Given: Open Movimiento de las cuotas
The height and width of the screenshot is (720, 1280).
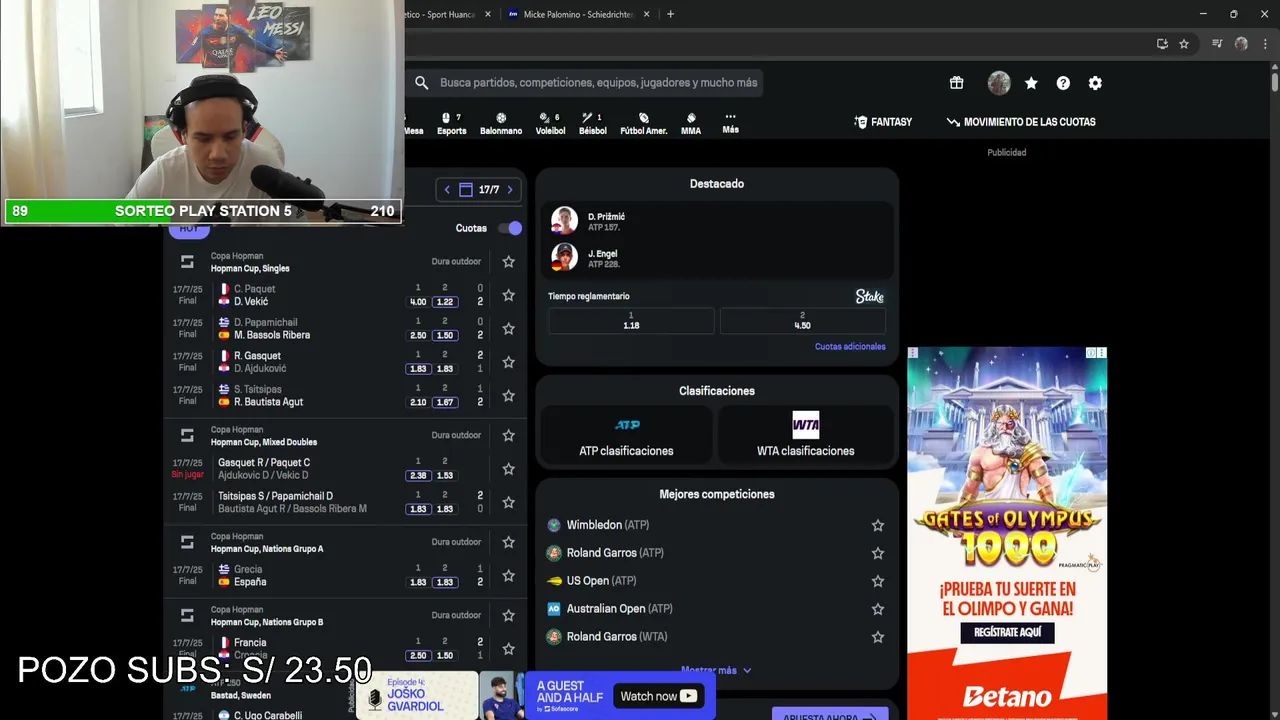Looking at the screenshot, I should (x=1021, y=122).
